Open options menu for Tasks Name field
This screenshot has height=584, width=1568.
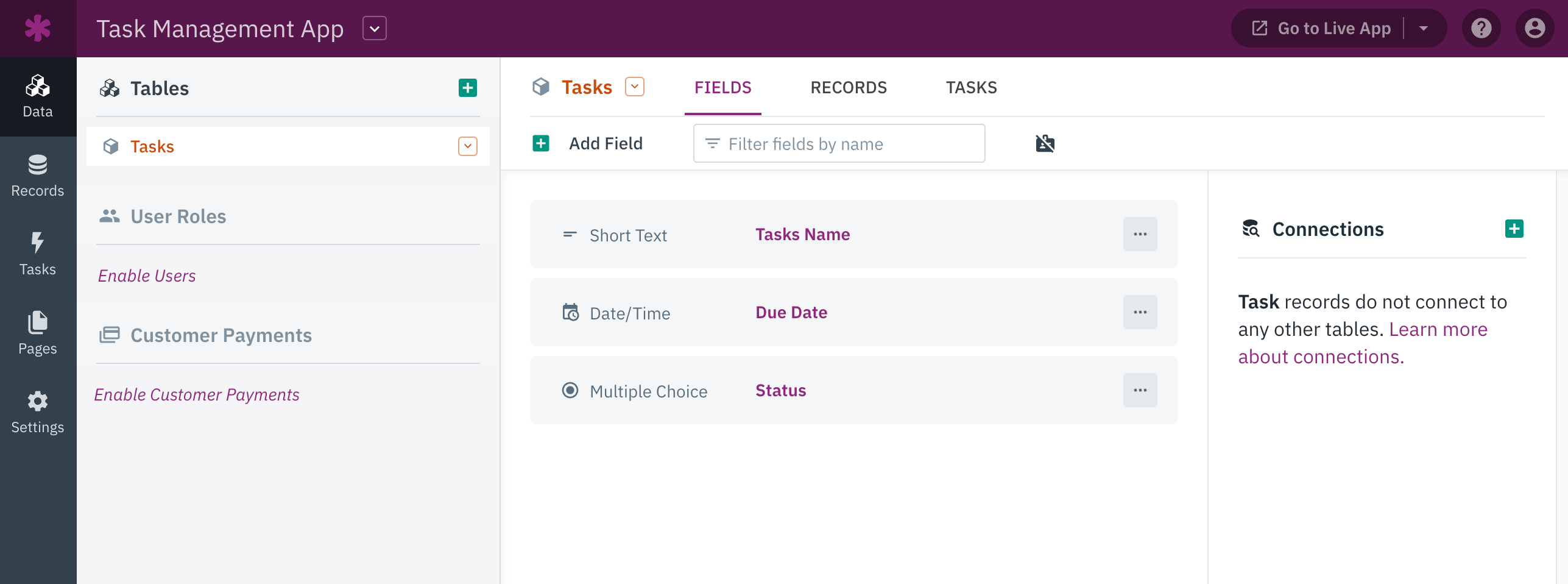coord(1140,234)
